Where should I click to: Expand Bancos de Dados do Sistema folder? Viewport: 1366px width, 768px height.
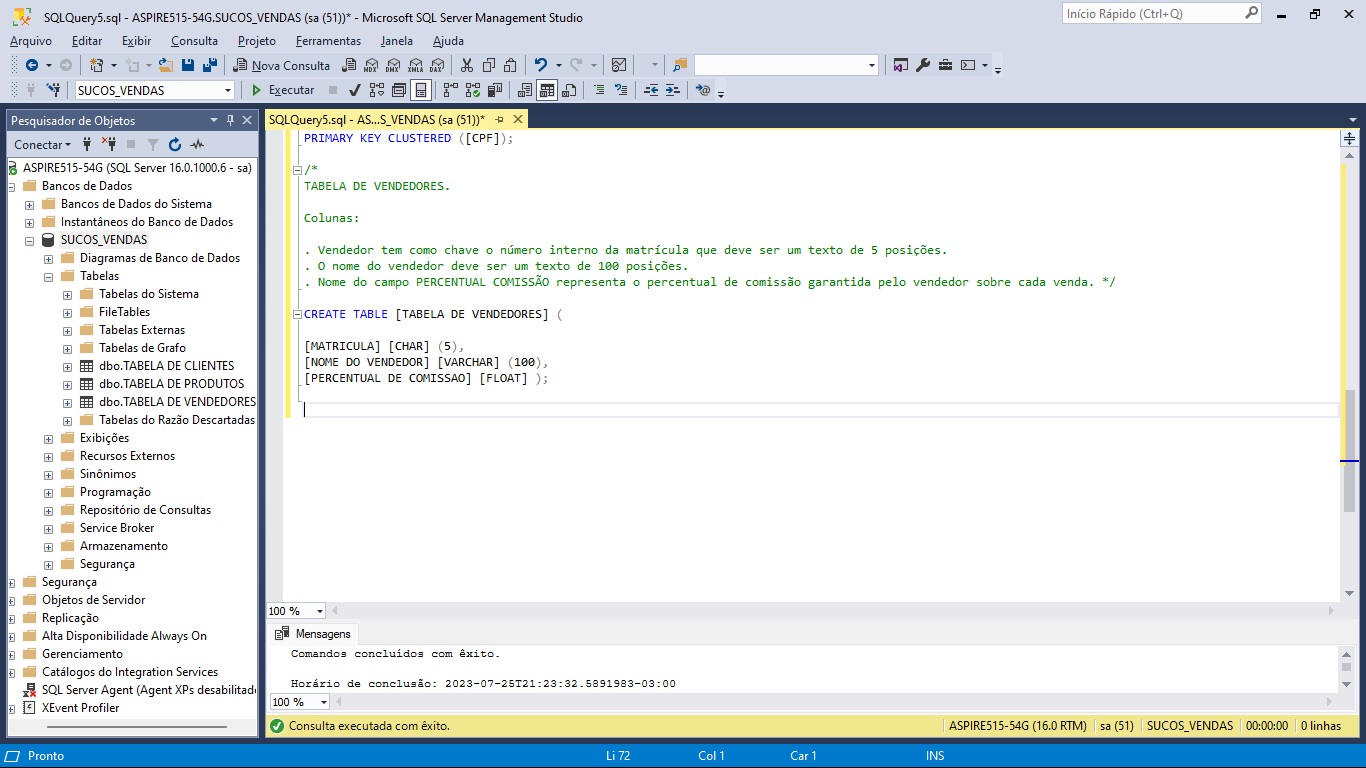(29, 204)
